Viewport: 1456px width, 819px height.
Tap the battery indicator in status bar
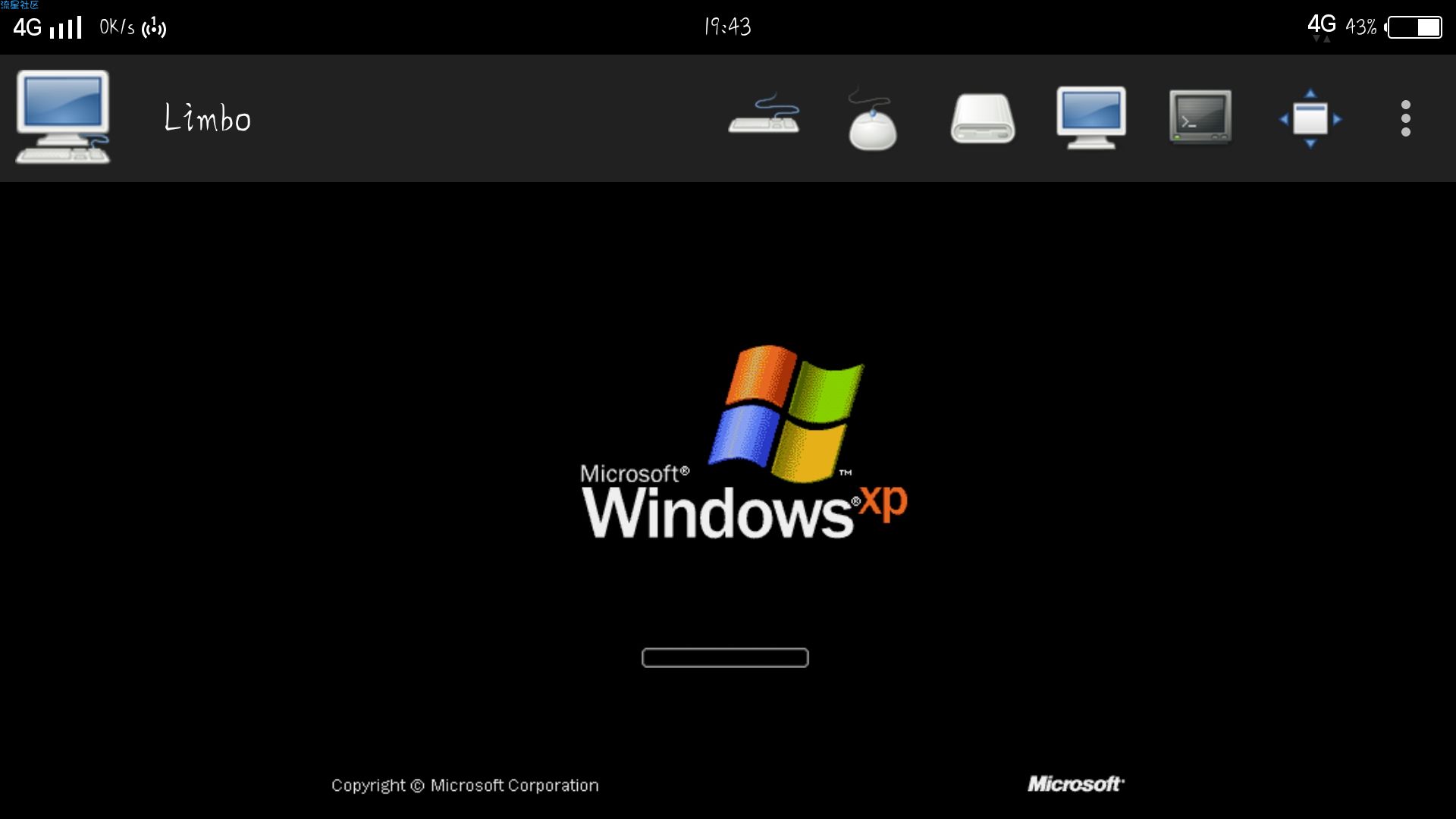(1414, 27)
